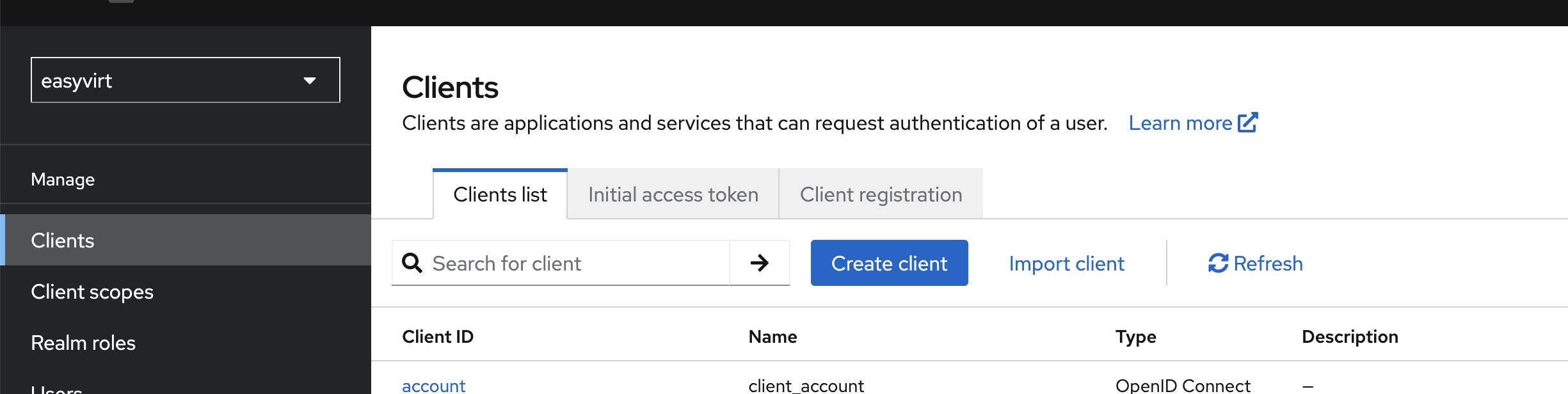
Task: Click the refresh icon beside Refresh
Action: [1218, 263]
